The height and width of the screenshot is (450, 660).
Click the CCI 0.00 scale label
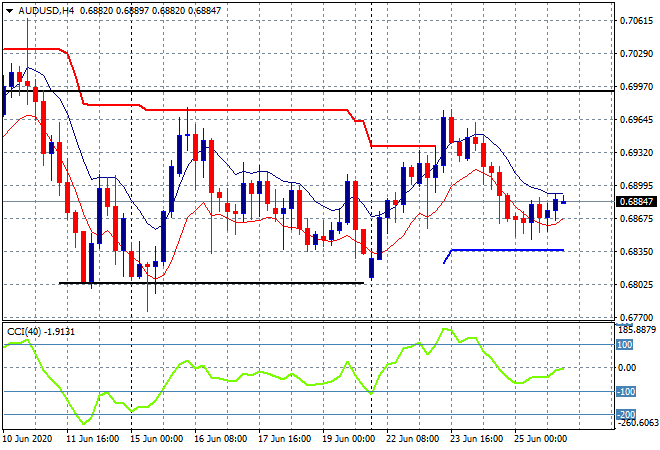(627, 368)
